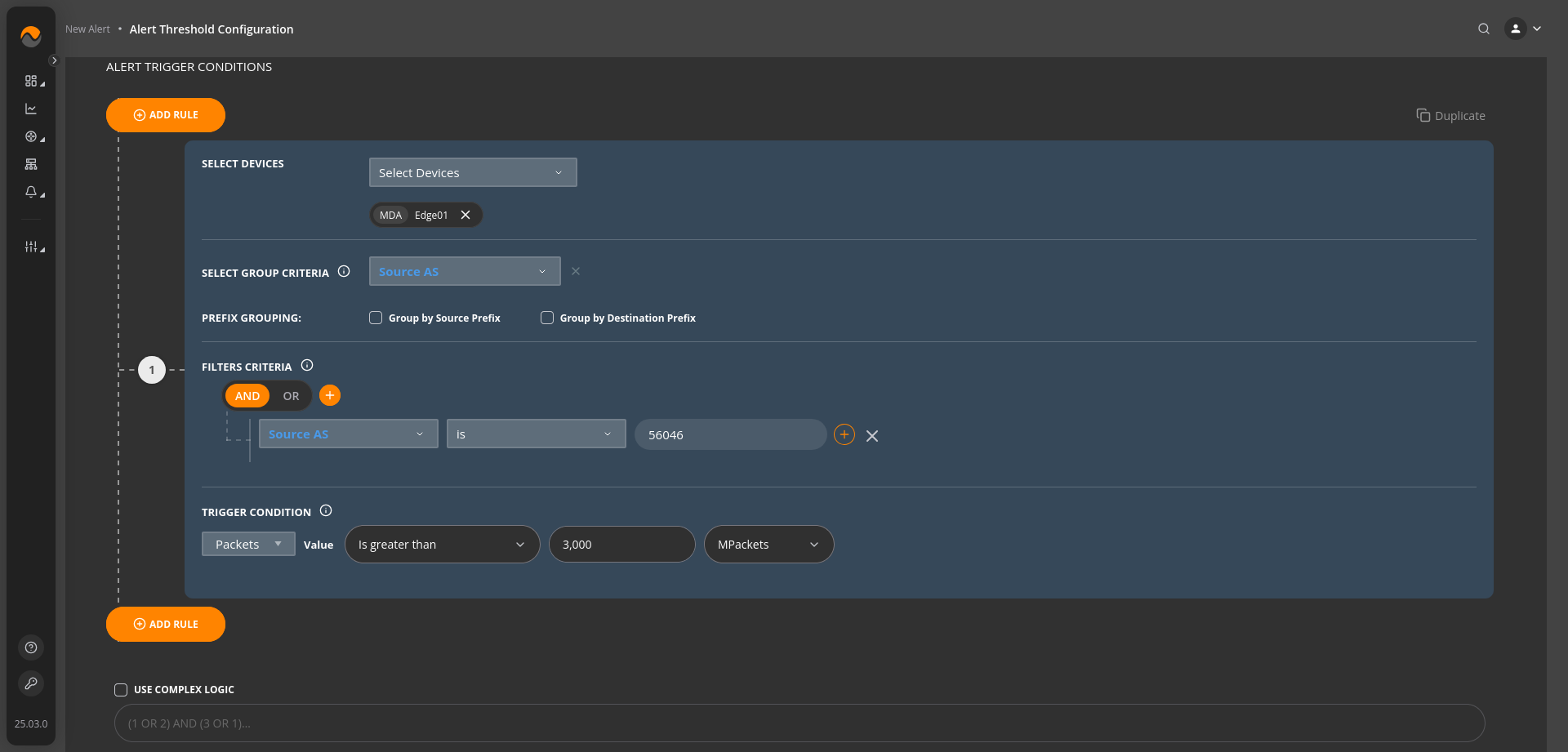Image resolution: width=1568 pixels, height=752 pixels.
Task: Click the New Alert breadcrumb
Action: tap(87, 29)
